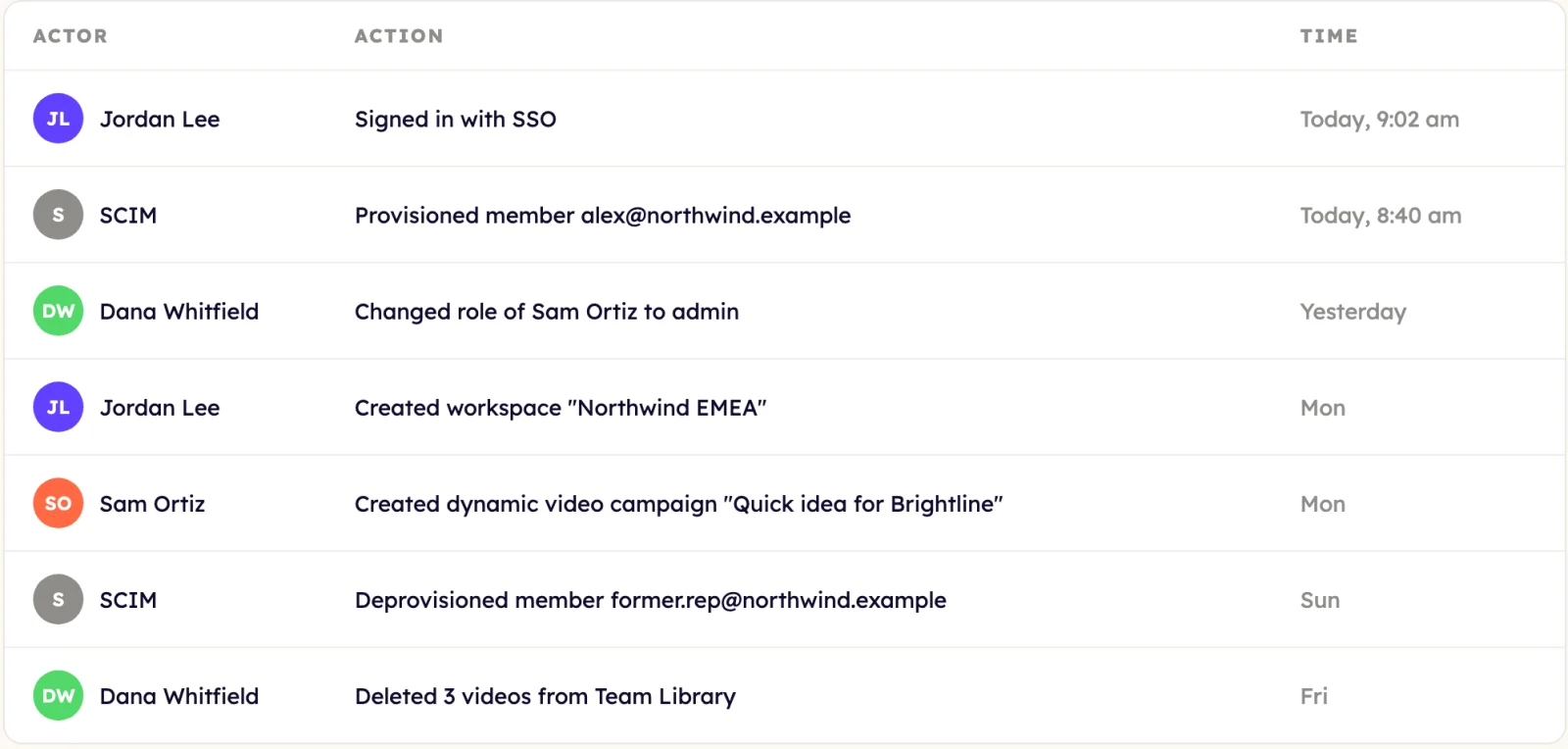This screenshot has width=1568, height=749.
Task: Click the "Sun" timestamp
Action: pyautogui.click(x=1320, y=599)
